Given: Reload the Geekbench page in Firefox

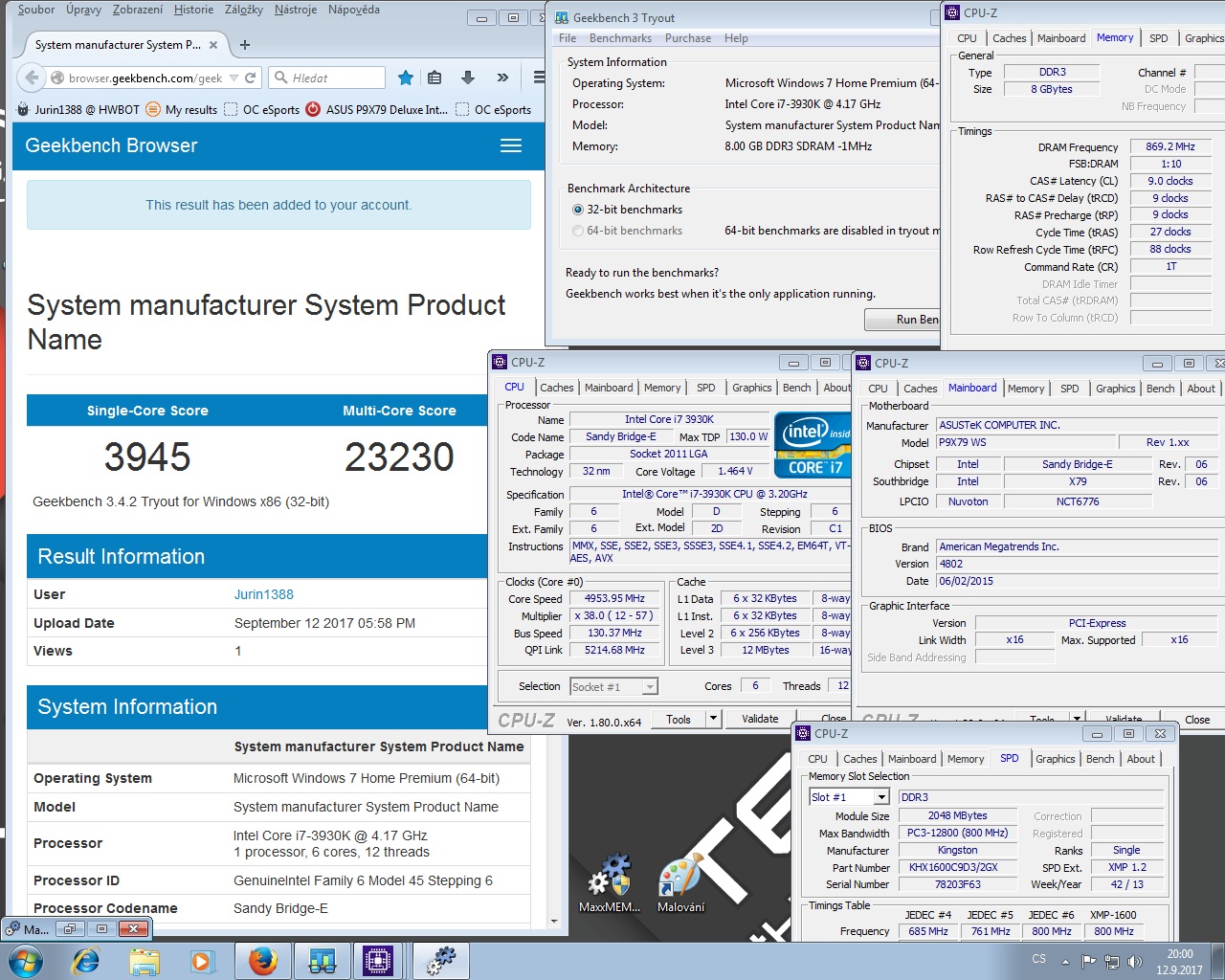Looking at the screenshot, I should pyautogui.click(x=251, y=78).
